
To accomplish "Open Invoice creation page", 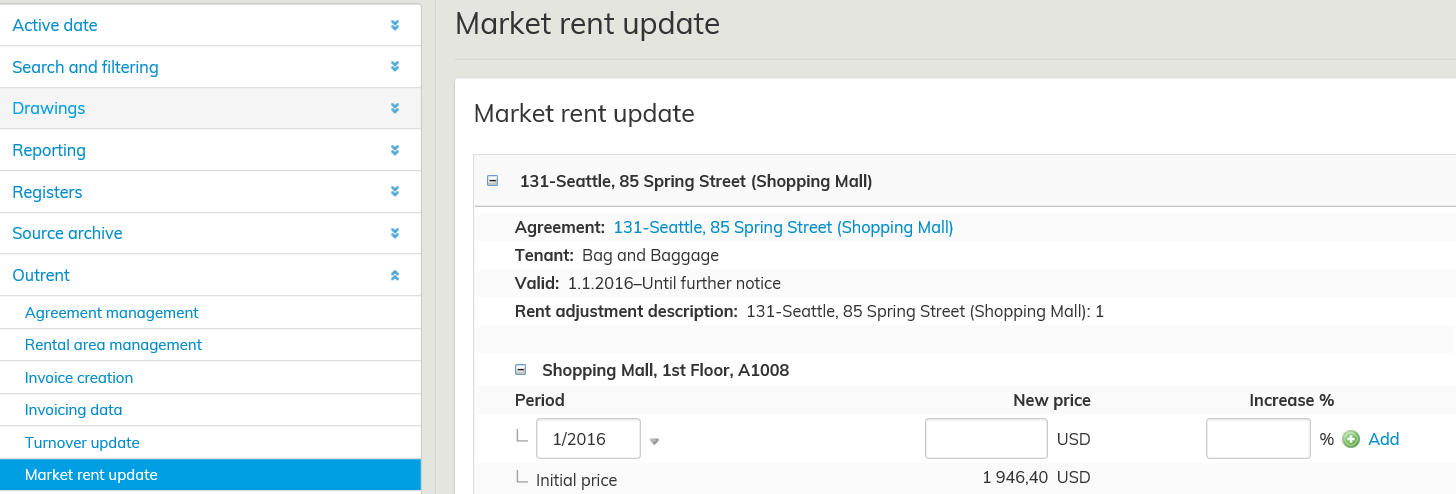I will point(79,378).
